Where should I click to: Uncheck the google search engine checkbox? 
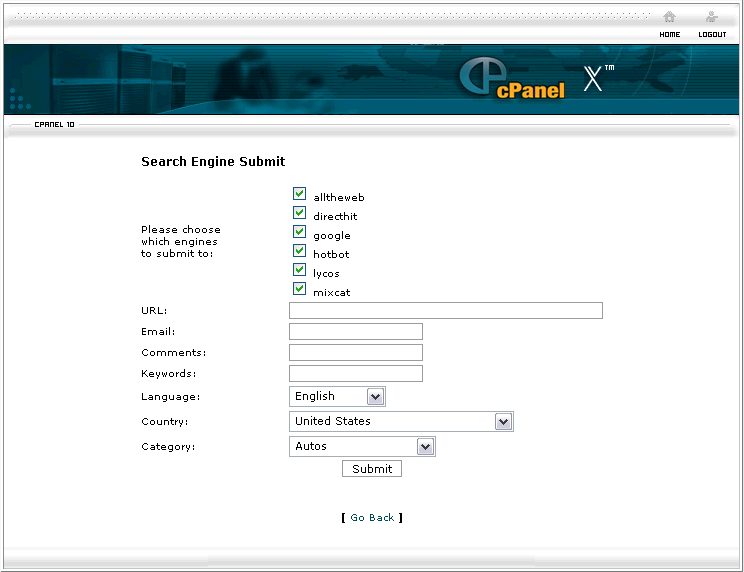pos(299,232)
